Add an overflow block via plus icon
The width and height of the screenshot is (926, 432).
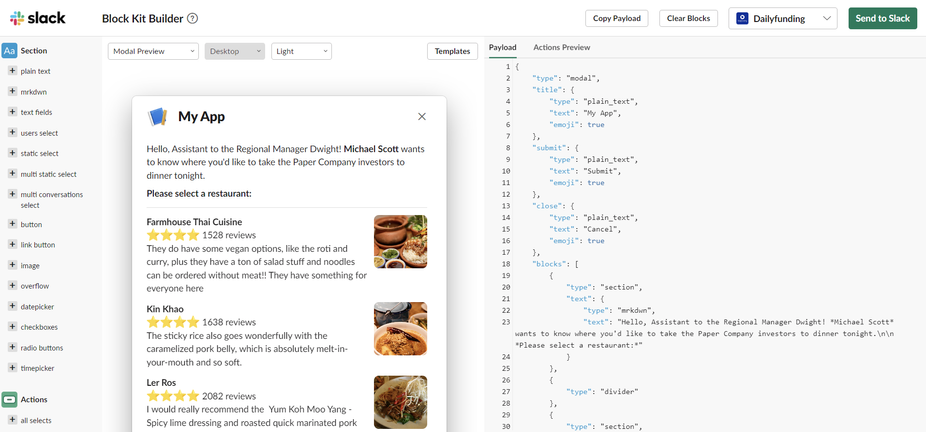pos(12,286)
